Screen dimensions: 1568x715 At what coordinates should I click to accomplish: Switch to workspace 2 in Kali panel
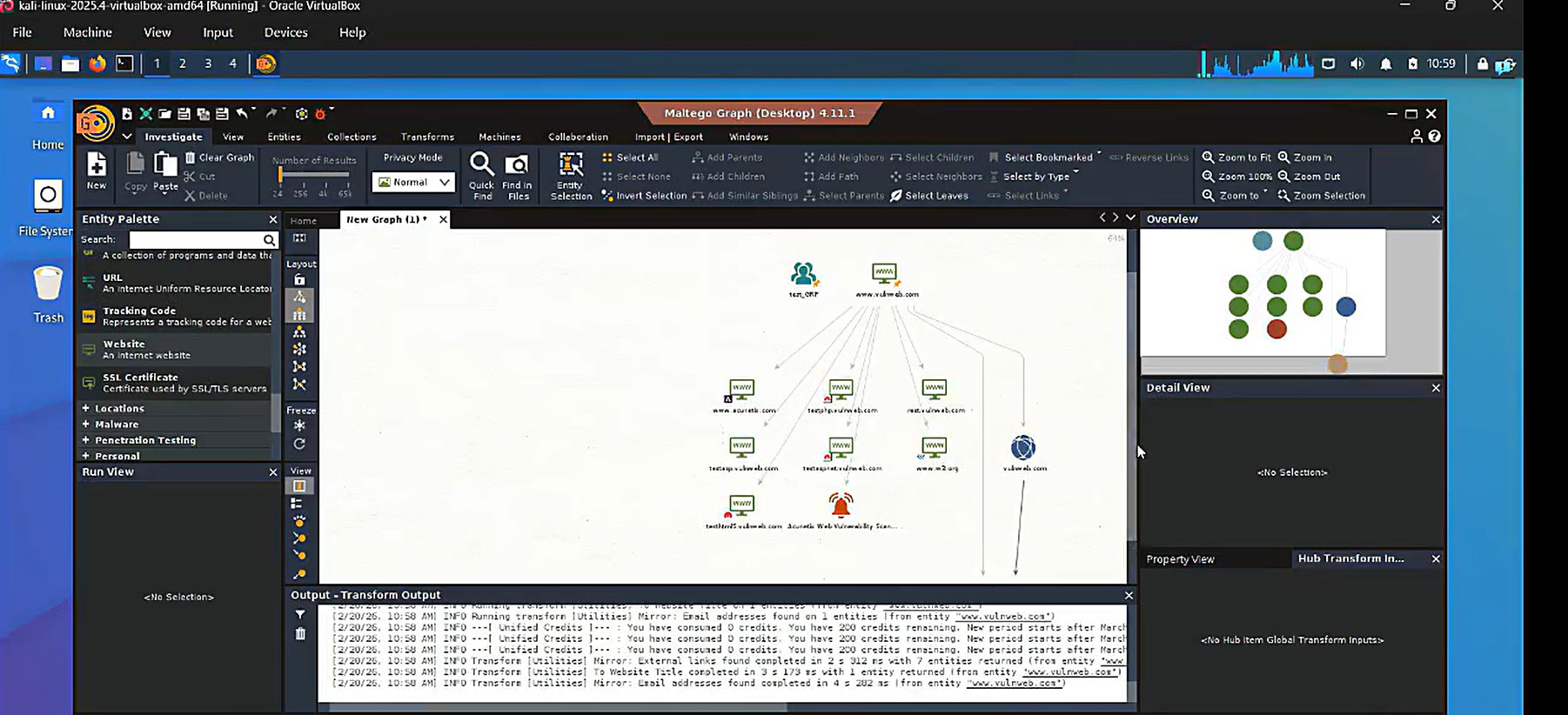click(182, 63)
